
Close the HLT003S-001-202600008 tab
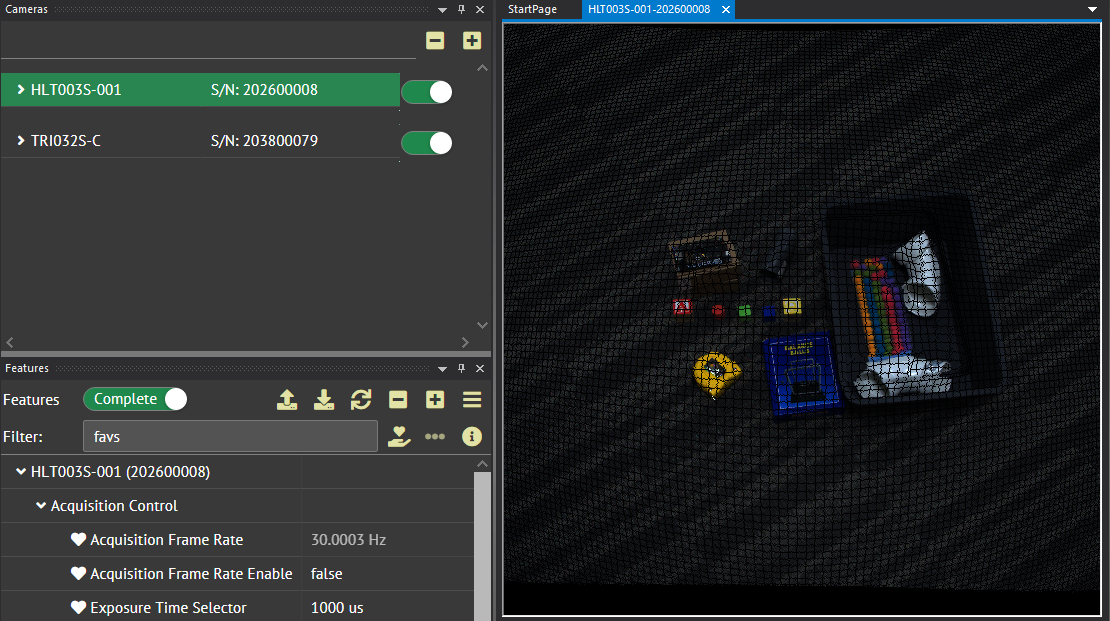(x=726, y=9)
